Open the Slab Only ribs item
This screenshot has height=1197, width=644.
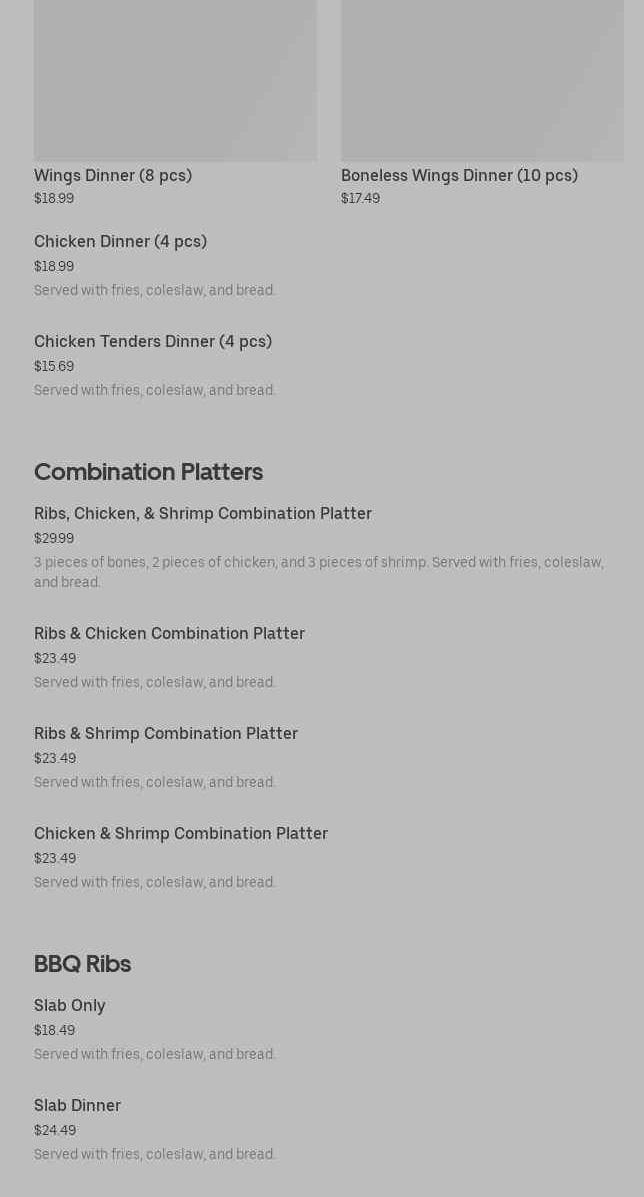(70, 1006)
